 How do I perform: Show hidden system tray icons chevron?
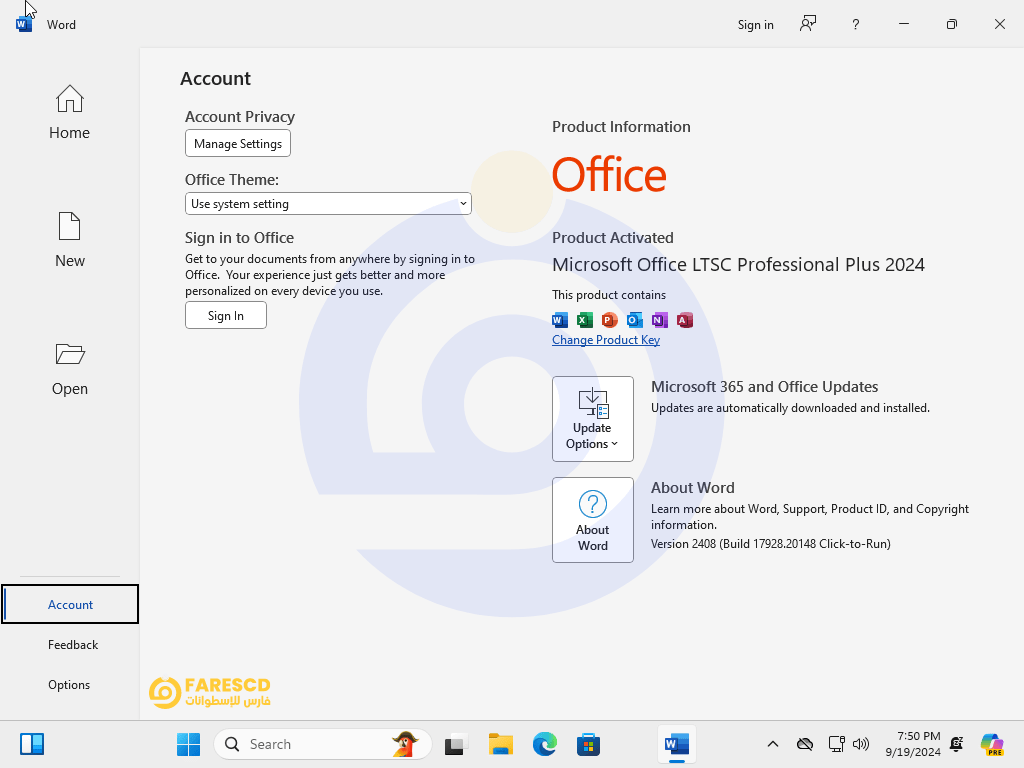point(772,744)
